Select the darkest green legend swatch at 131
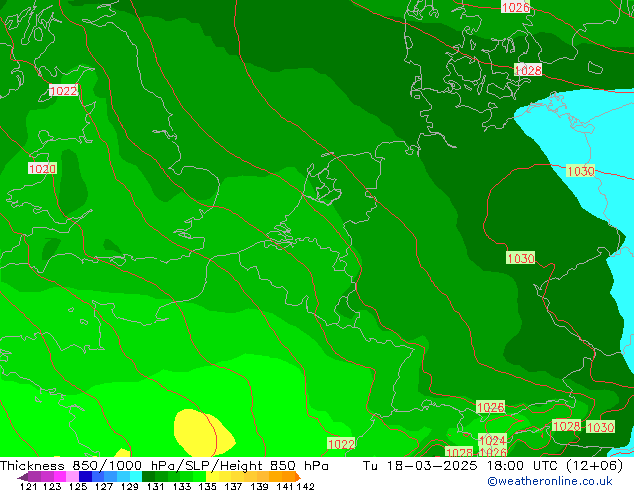Viewport: 634px width, 490px height. click(148, 476)
